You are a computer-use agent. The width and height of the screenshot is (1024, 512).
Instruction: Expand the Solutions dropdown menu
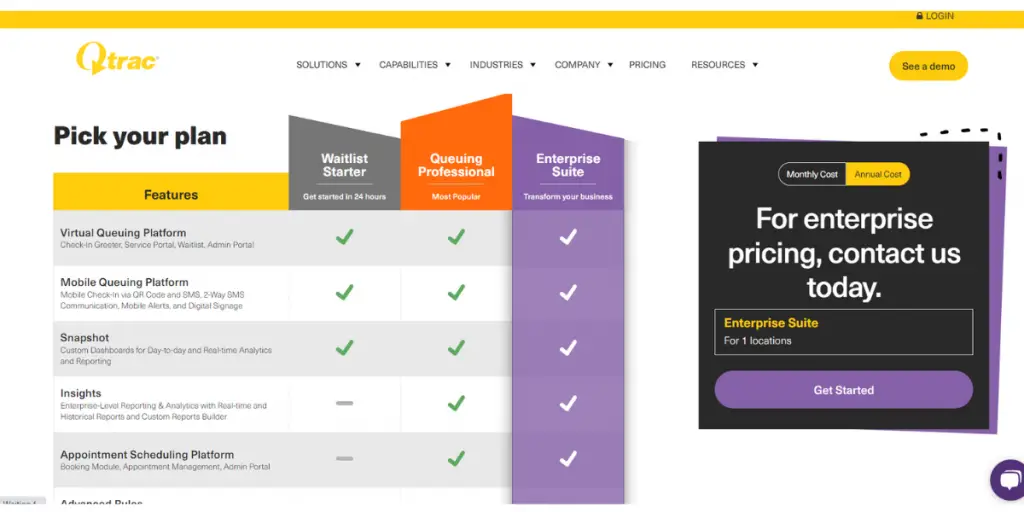328,65
